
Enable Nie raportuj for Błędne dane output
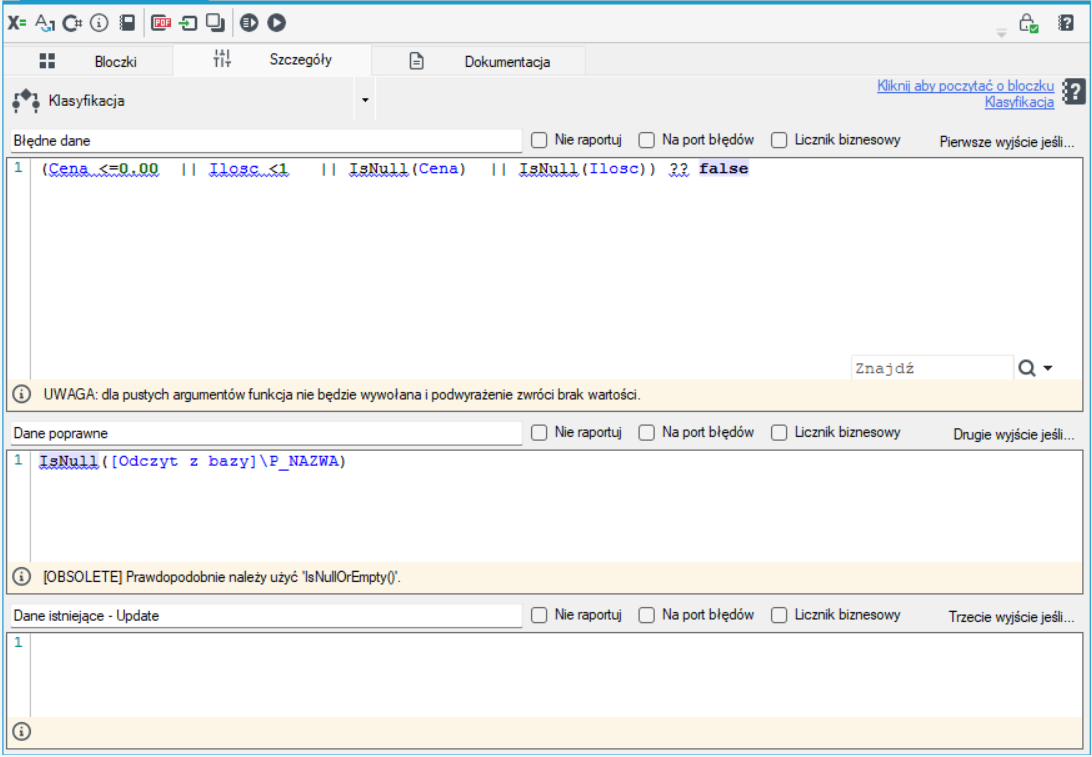pos(539,140)
